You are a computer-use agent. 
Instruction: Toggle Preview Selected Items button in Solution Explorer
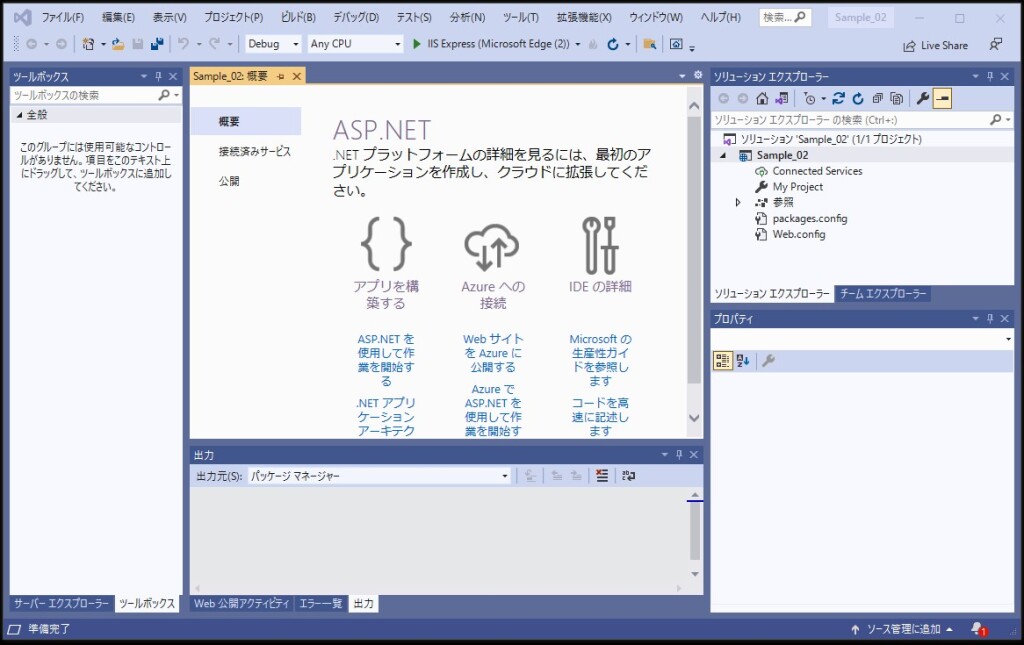pyautogui.click(x=943, y=98)
